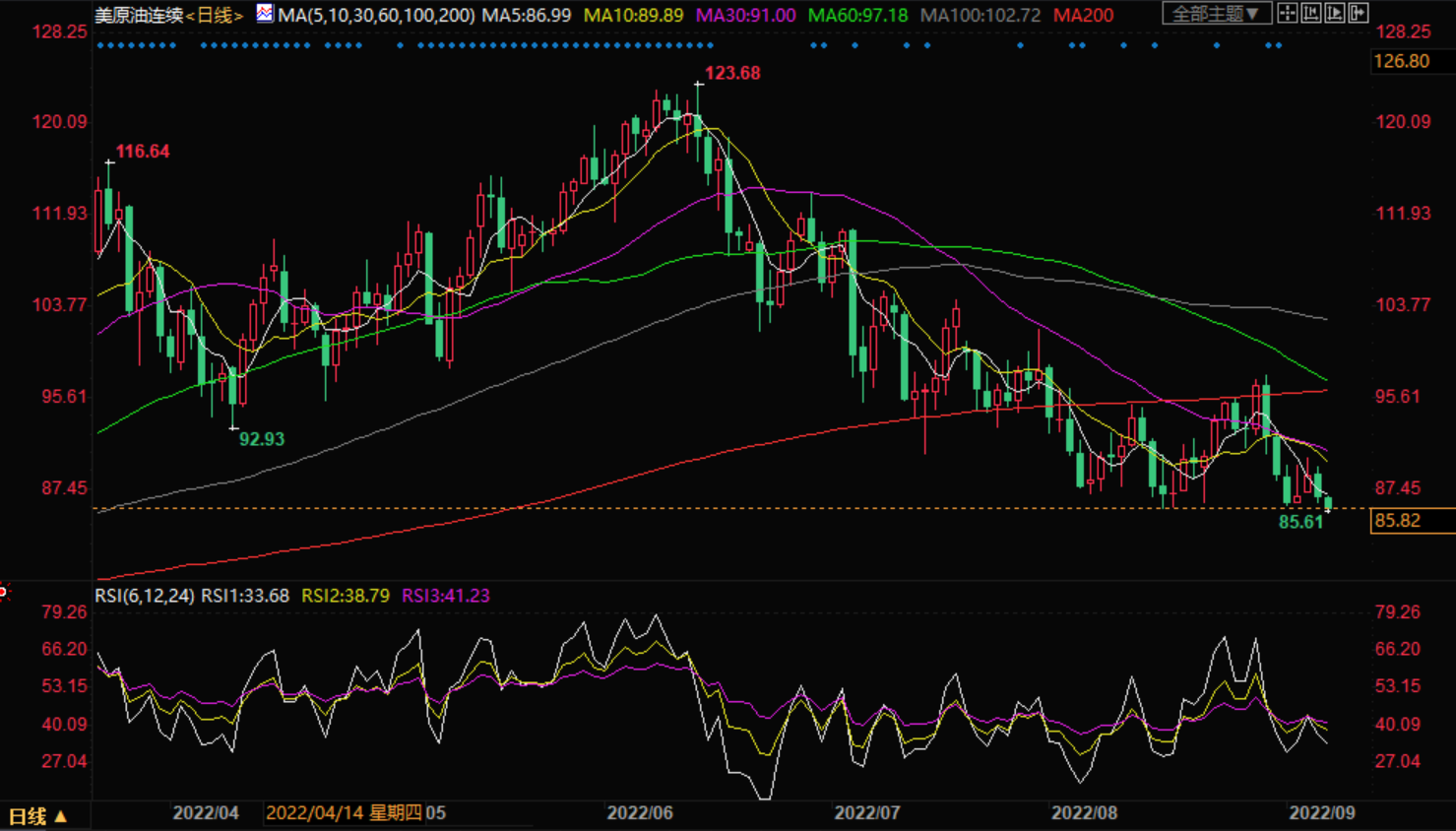Click the 123.68 high price marker
The width and height of the screenshot is (1456, 831).
click(732, 73)
